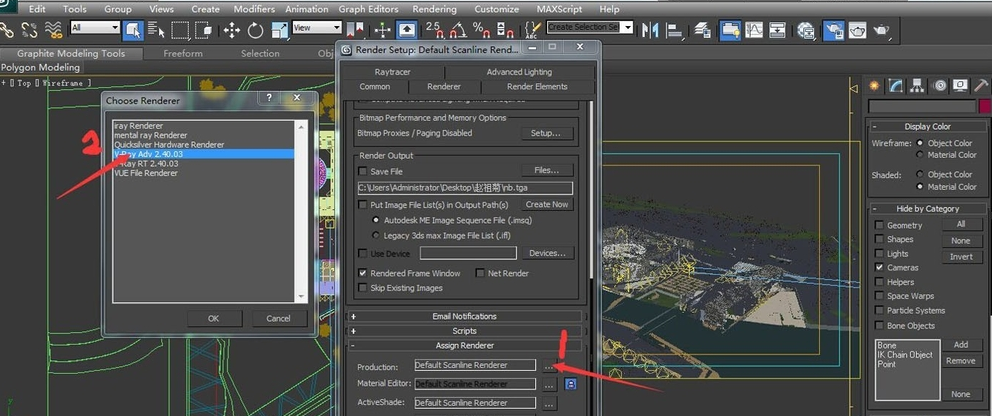
Task: Click the object color swatch
Action: (984, 107)
